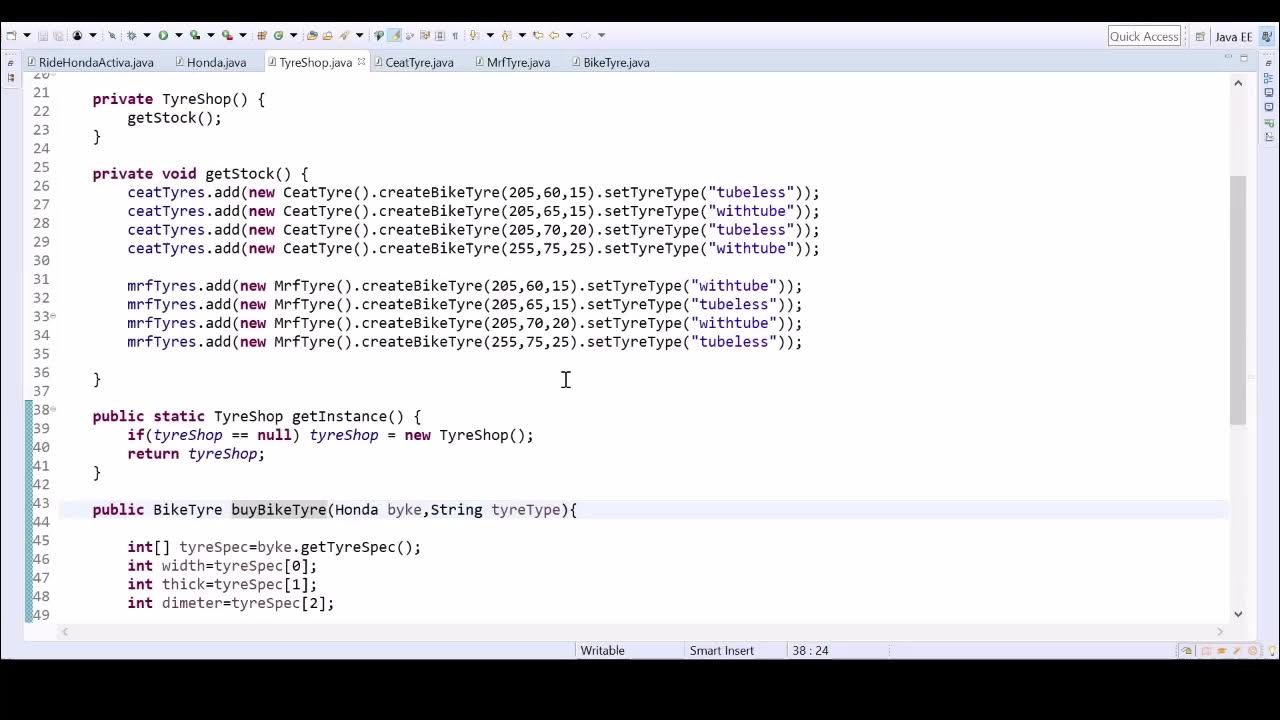This screenshot has width=1280, height=720.
Task: Click the Forward navigation arrow
Action: [585, 35]
